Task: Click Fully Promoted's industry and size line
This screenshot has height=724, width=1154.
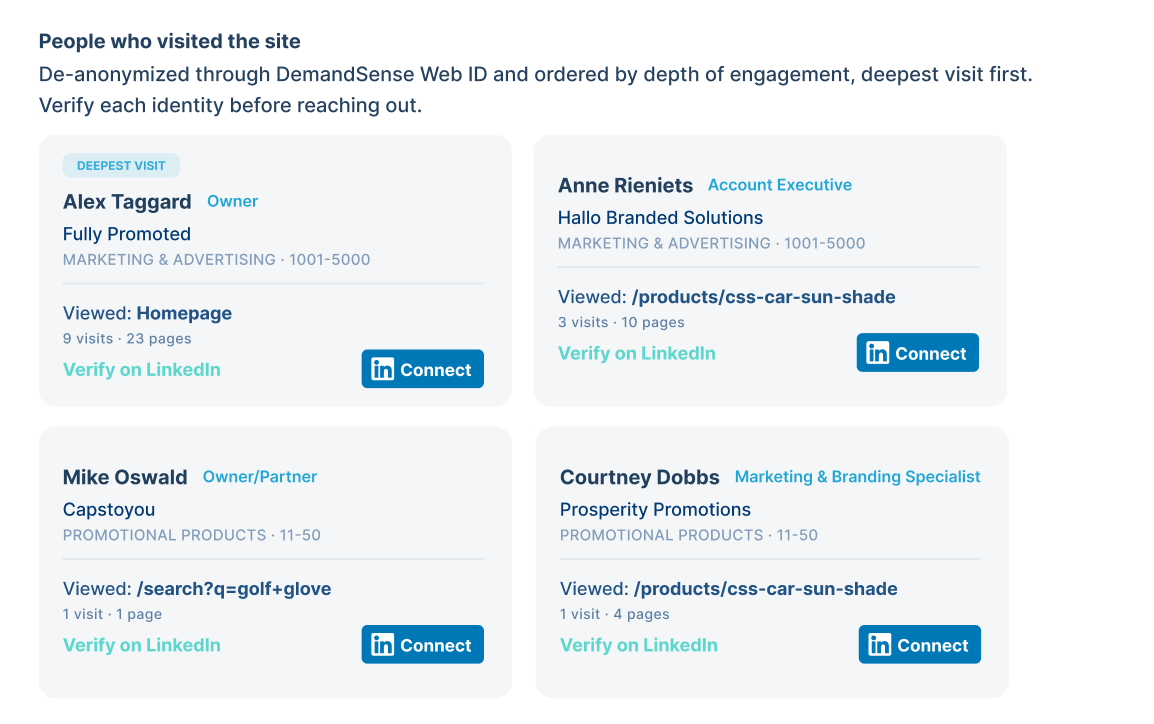Action: [x=216, y=260]
